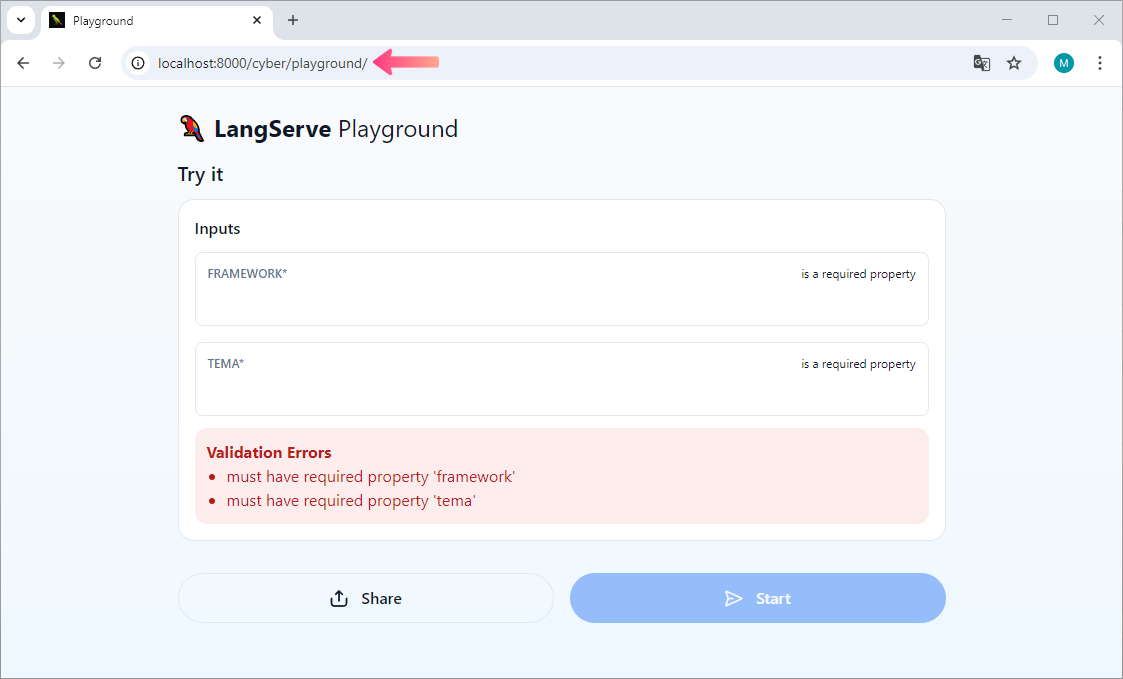Click the error text about 'framework'
Image resolution: width=1123 pixels, height=679 pixels.
point(370,477)
